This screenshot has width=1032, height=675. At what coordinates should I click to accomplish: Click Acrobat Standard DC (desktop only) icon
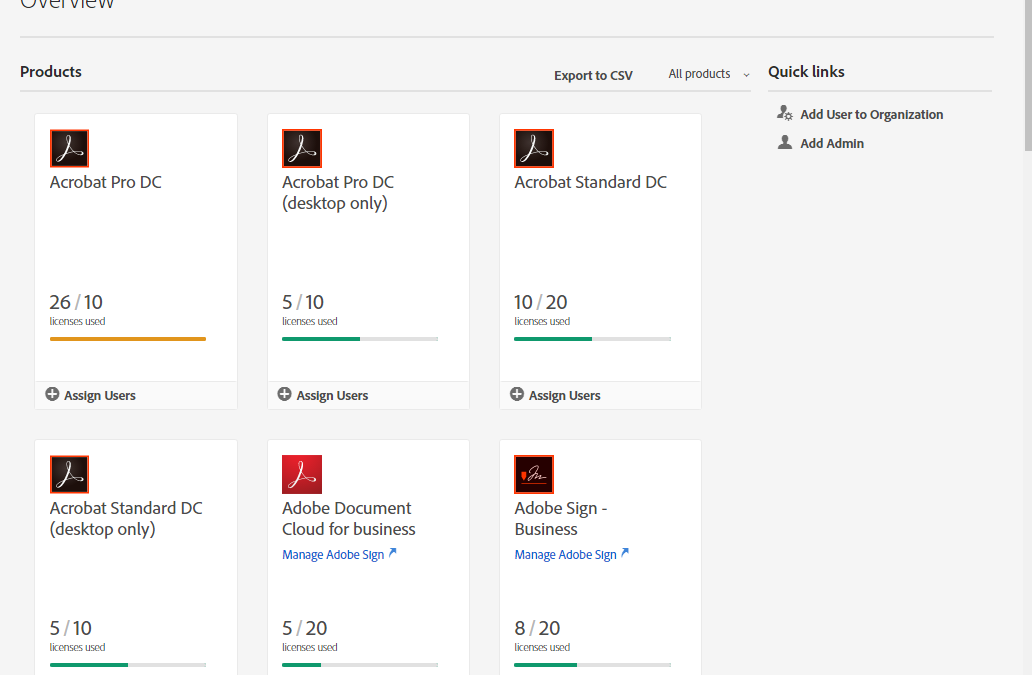[69, 475]
